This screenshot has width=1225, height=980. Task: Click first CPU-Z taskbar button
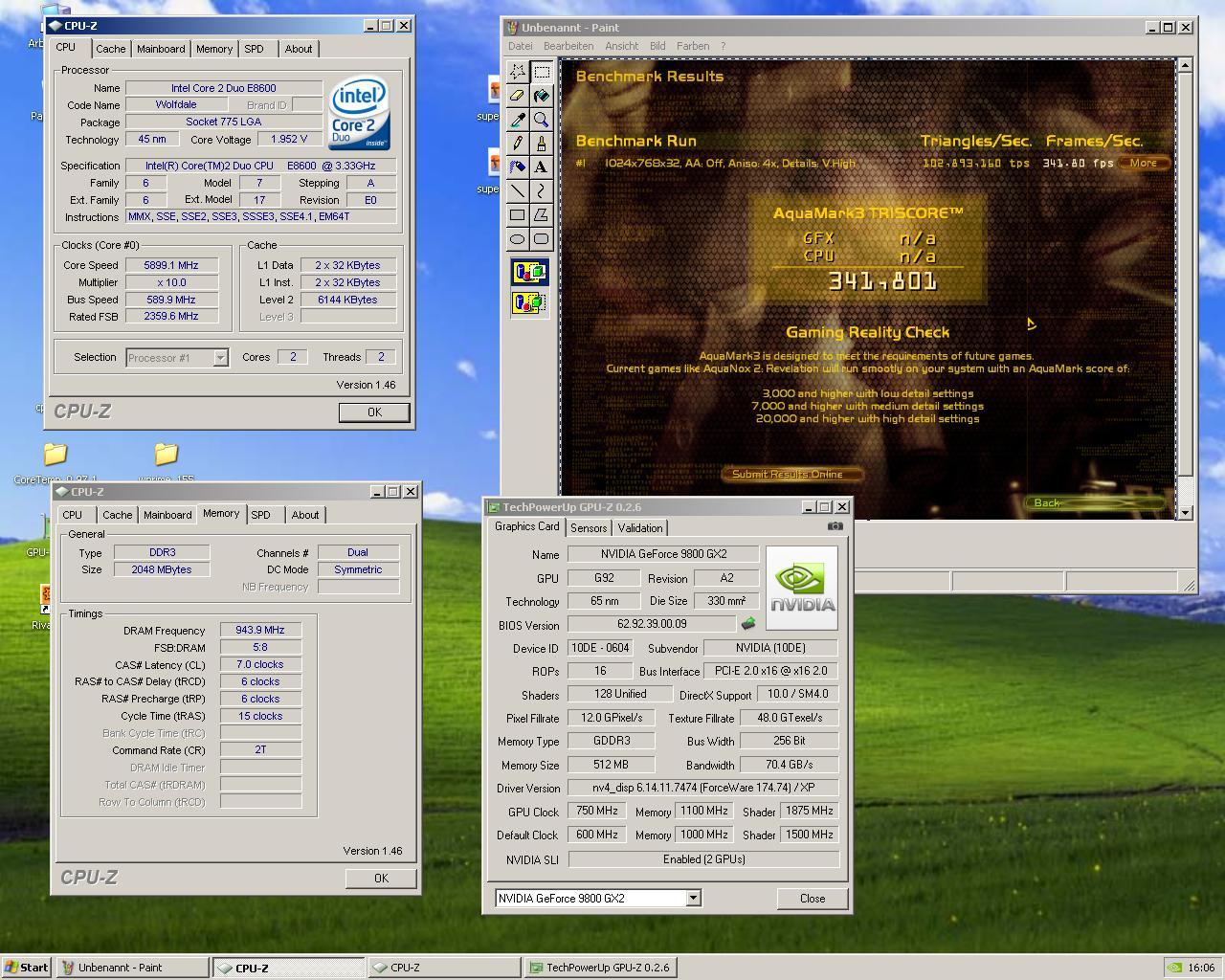coord(288,968)
